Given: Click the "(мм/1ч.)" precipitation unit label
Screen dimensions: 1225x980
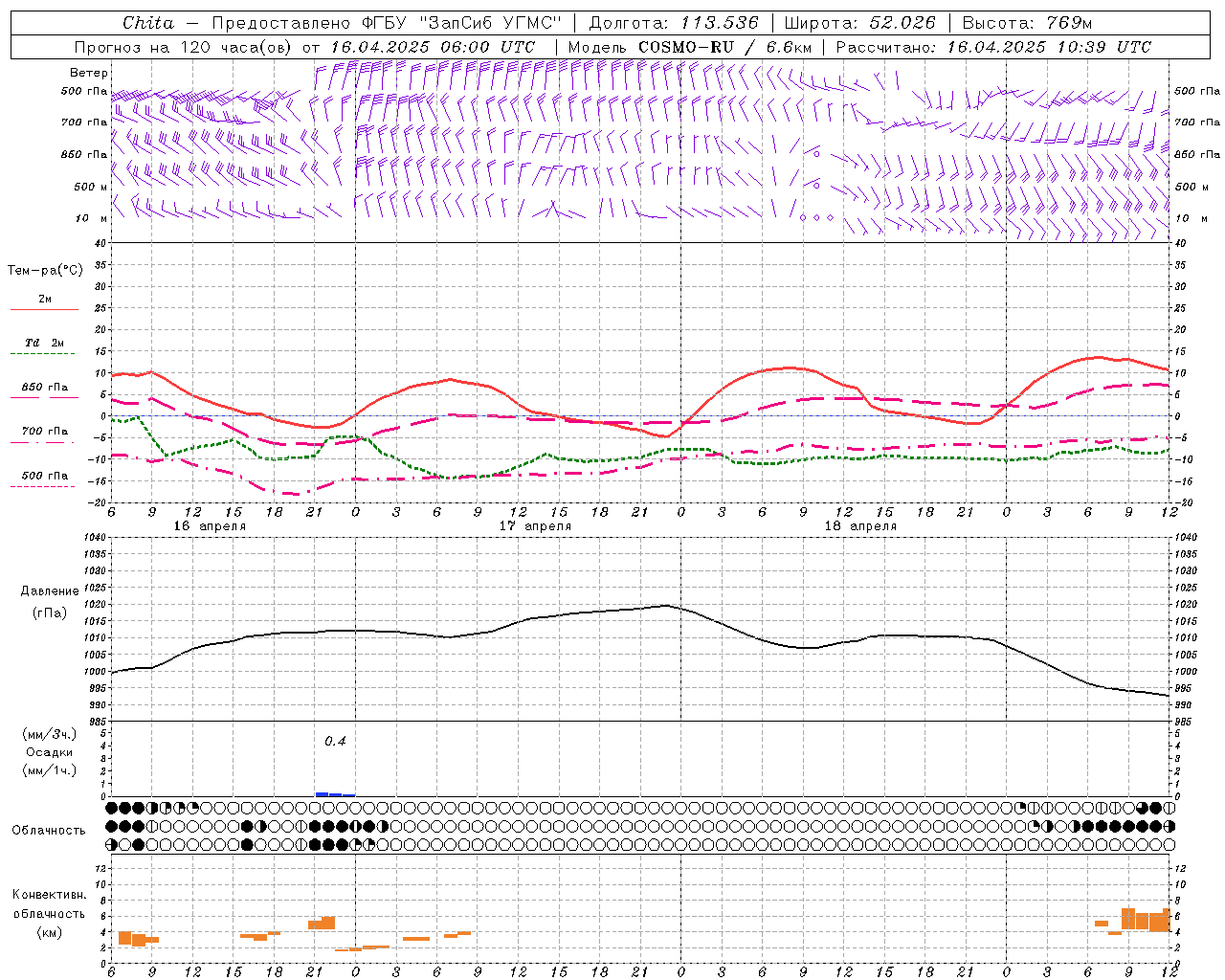Looking at the screenshot, I should pyautogui.click(x=50, y=770).
